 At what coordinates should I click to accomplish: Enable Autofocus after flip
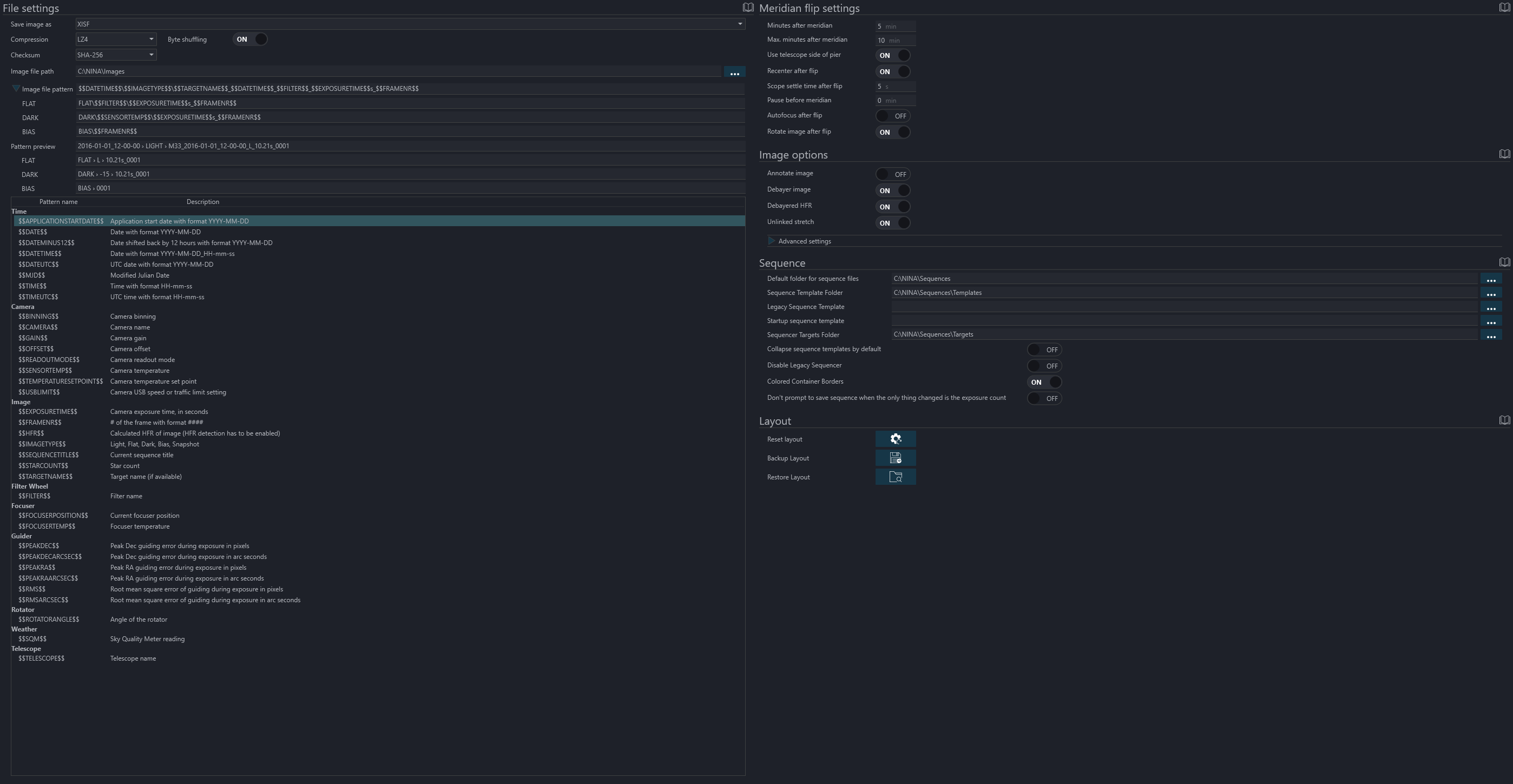(x=893, y=116)
